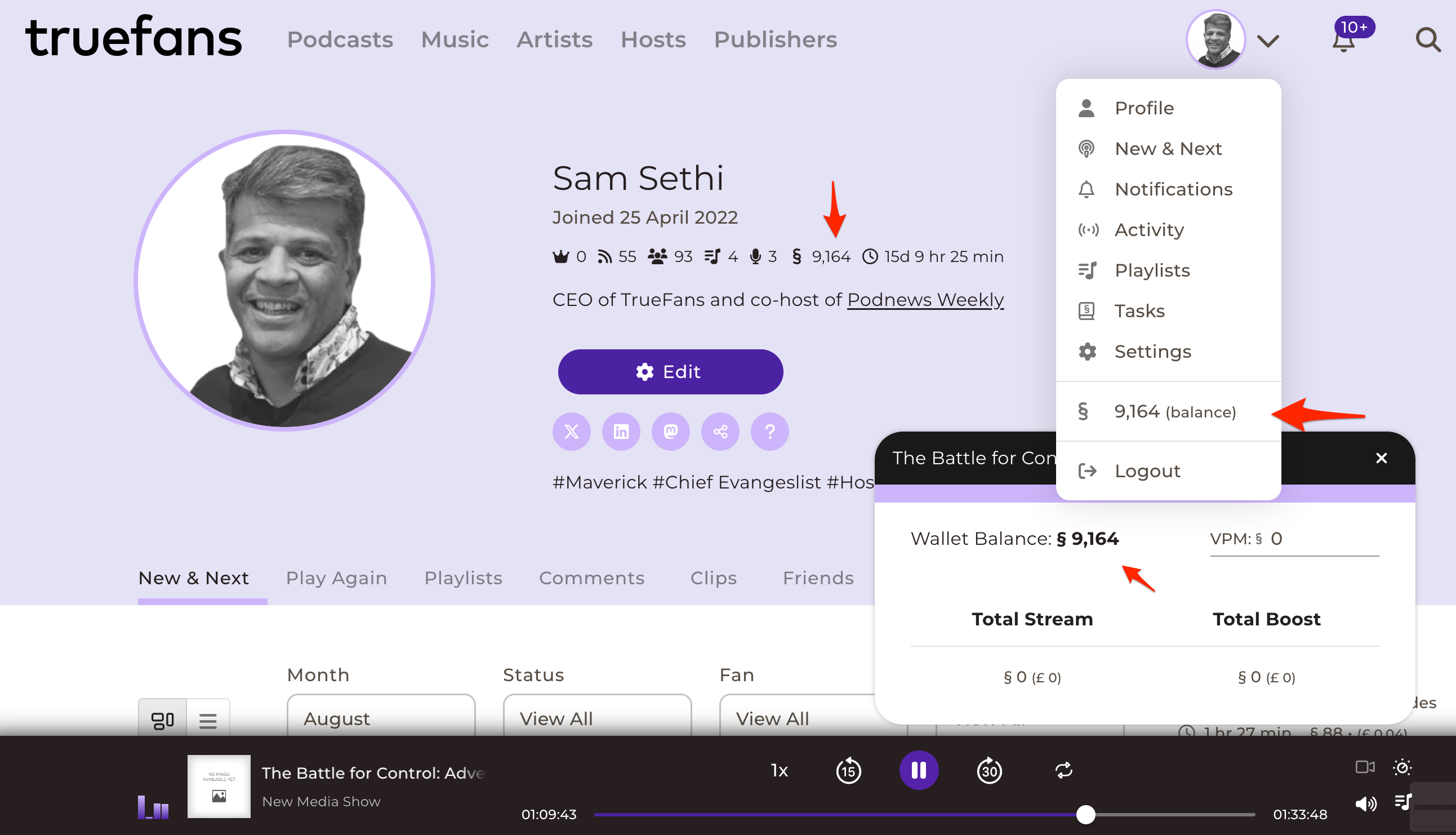Viewport: 1456px width, 835px height.
Task: Close the Battle for Control popup
Action: tap(1382, 458)
